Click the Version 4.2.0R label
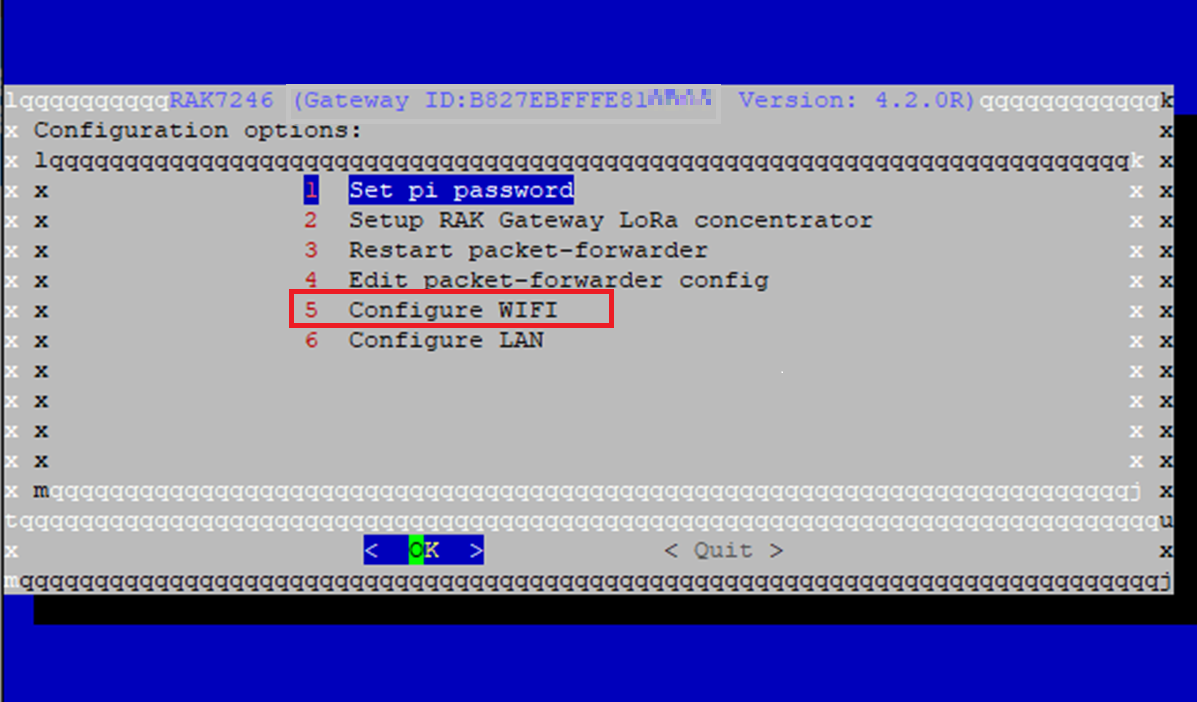This screenshot has height=702, width=1197. 857,100
